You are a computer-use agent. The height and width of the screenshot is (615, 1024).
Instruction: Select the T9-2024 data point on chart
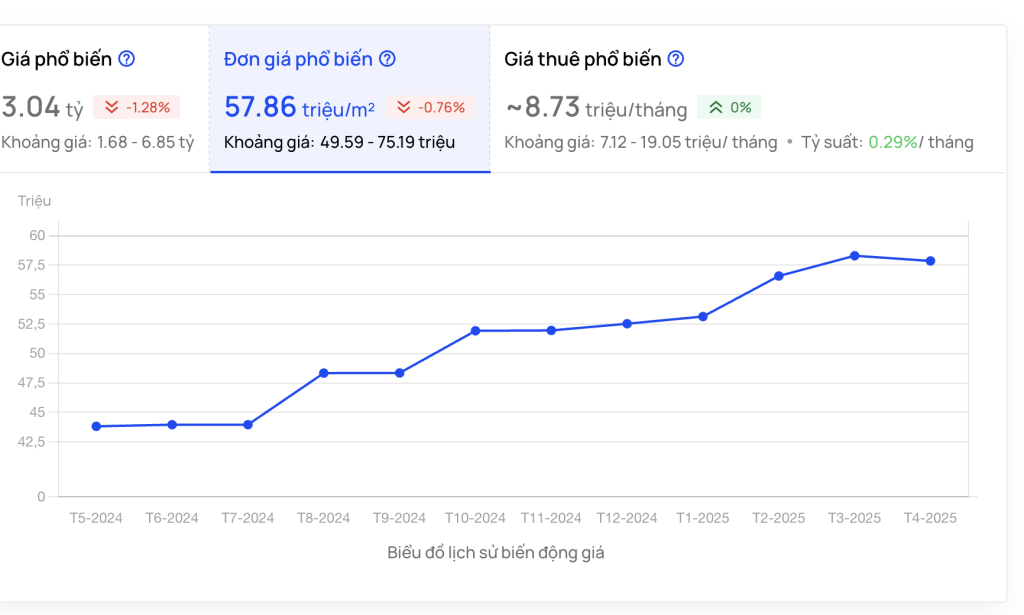pos(400,373)
